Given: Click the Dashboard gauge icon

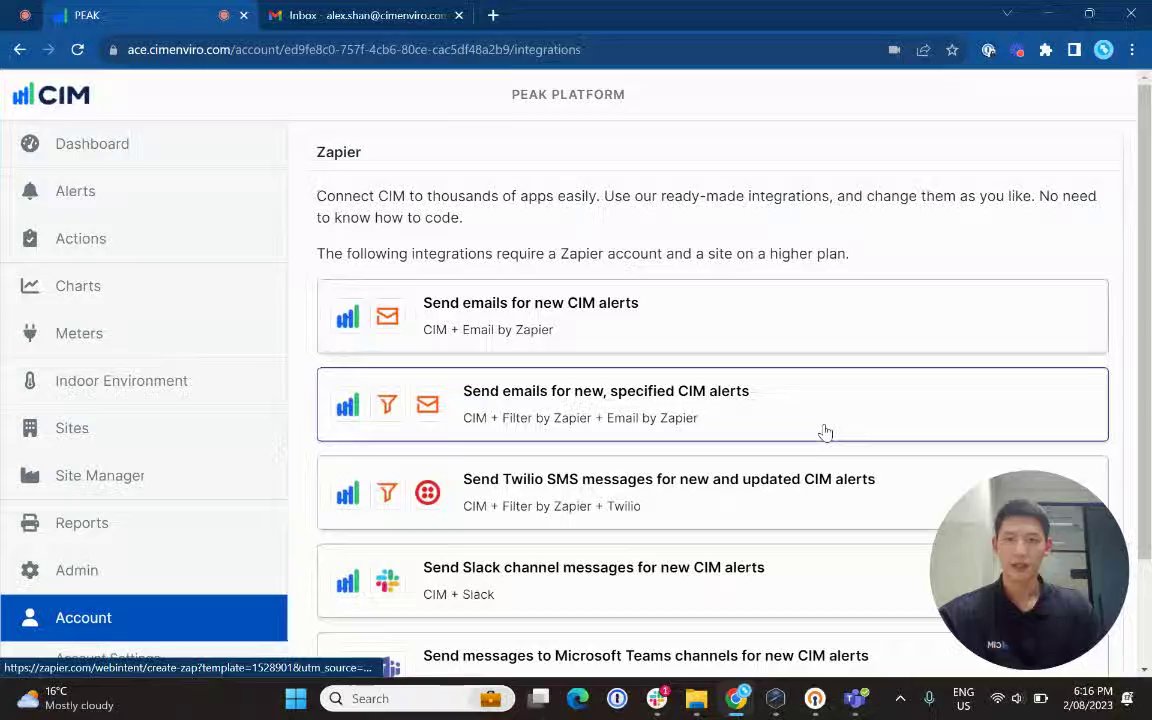Looking at the screenshot, I should [x=30, y=144].
